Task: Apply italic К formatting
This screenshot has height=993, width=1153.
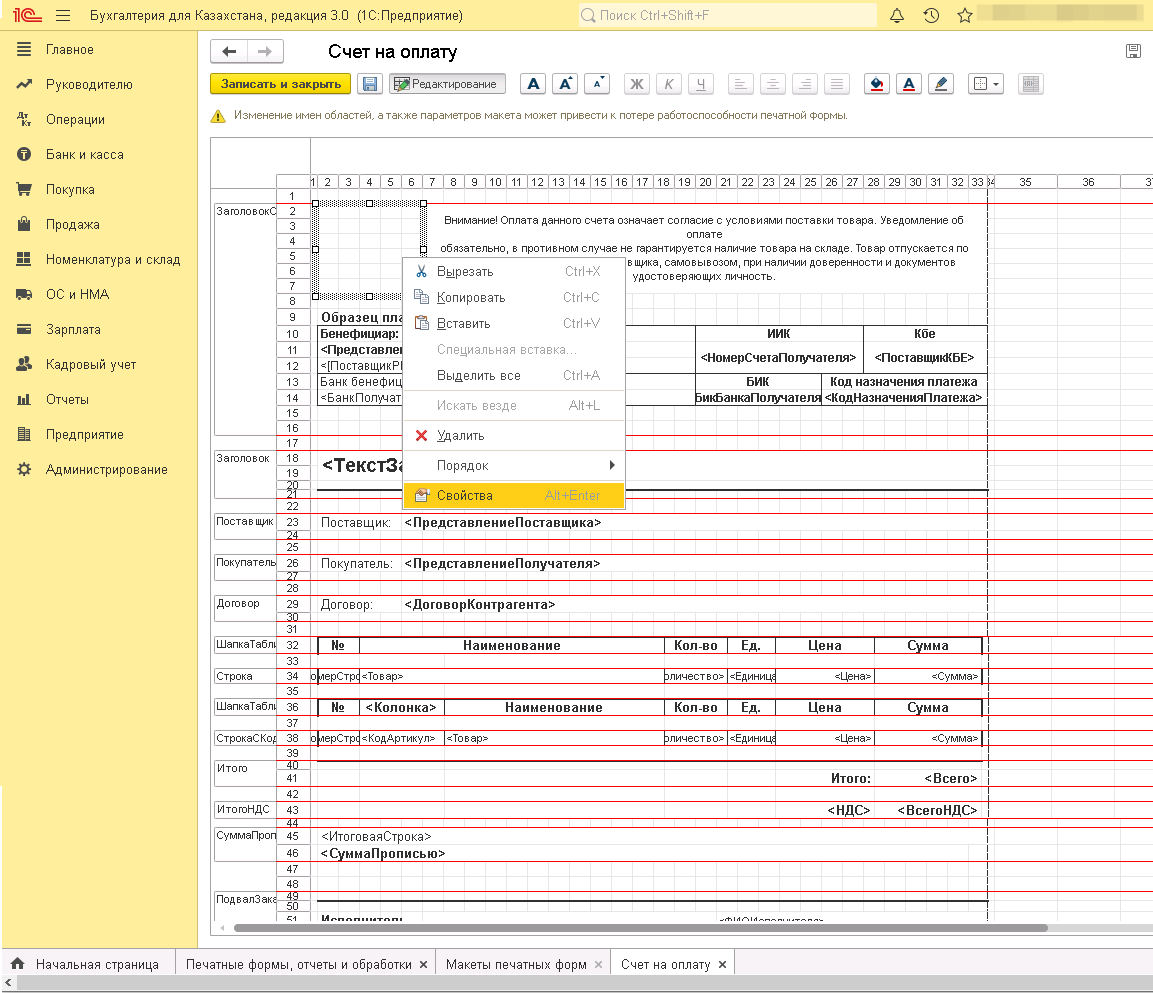Action: (x=668, y=84)
